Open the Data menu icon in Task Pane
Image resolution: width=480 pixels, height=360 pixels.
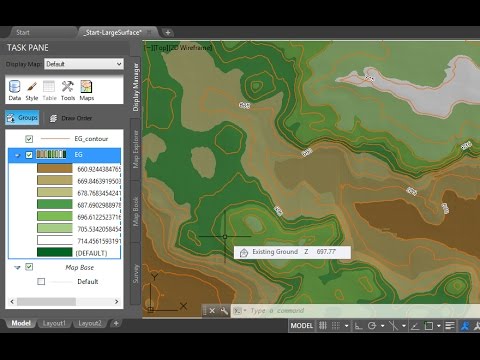pos(14,90)
